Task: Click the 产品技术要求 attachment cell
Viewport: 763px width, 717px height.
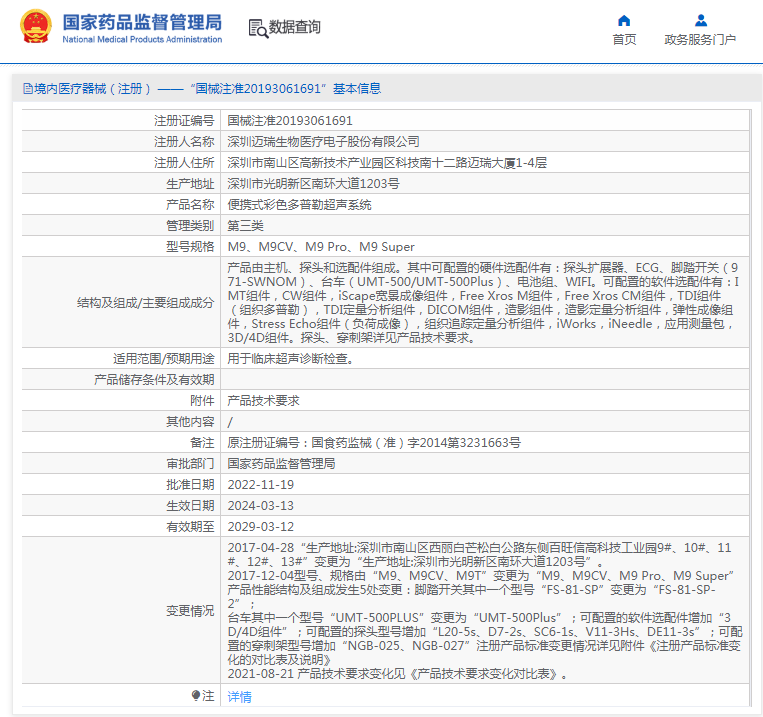Action: (x=263, y=400)
